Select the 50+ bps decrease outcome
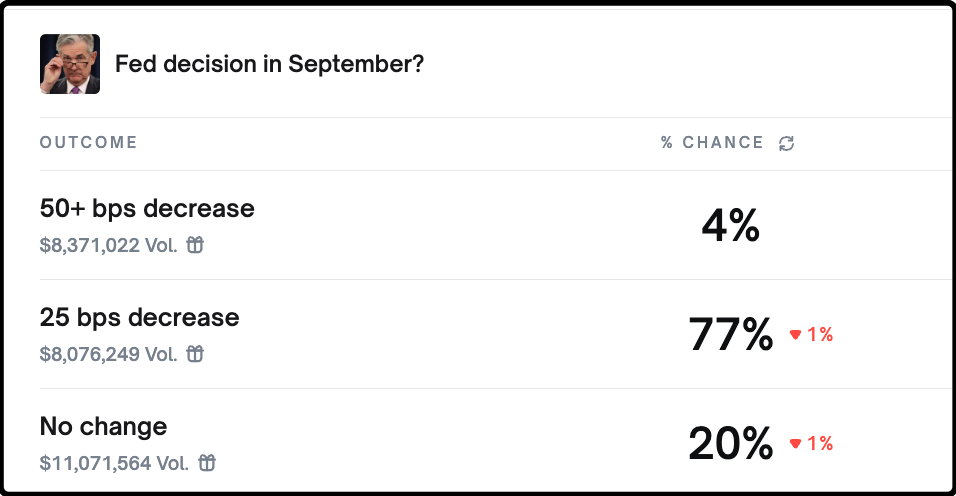The width and height of the screenshot is (956, 496). coord(147,209)
